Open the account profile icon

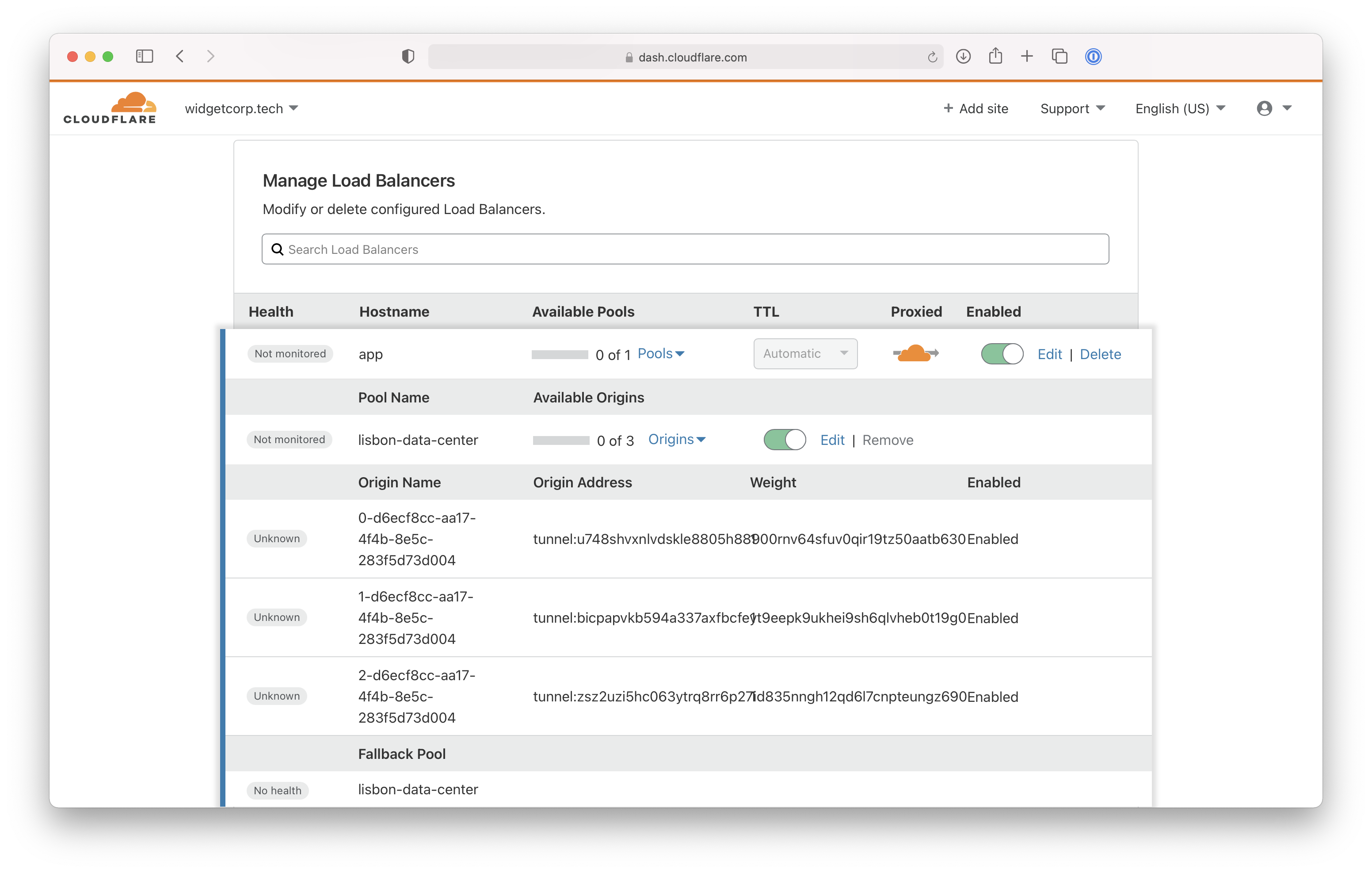click(x=1264, y=108)
